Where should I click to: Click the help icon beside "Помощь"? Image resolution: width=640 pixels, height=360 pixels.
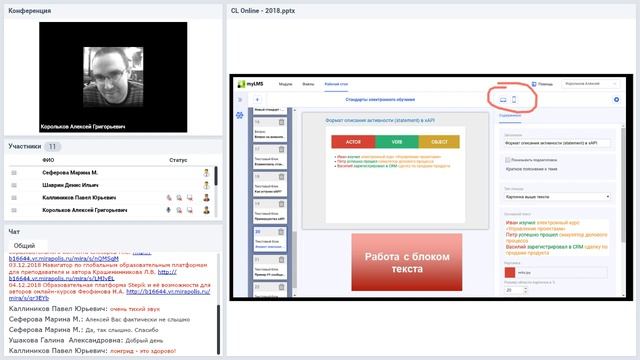534,84
